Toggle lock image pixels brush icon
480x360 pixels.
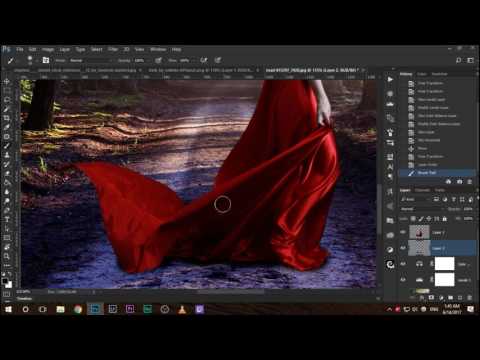(421, 219)
